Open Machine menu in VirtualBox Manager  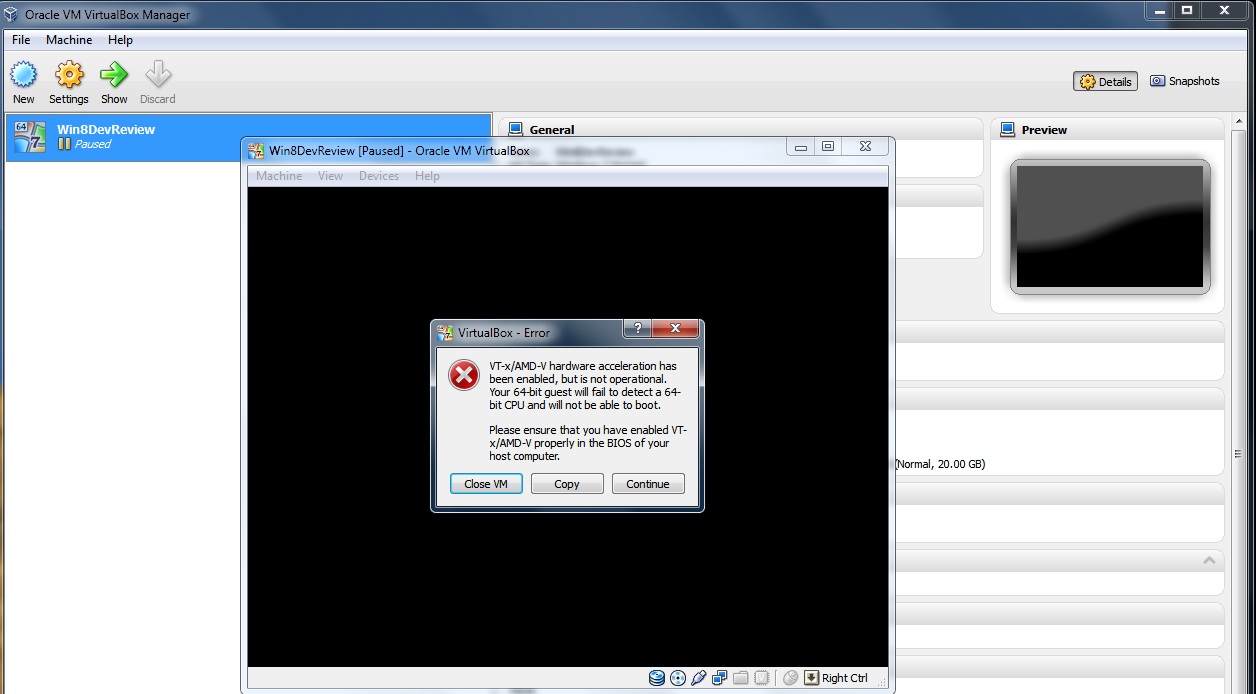click(69, 40)
